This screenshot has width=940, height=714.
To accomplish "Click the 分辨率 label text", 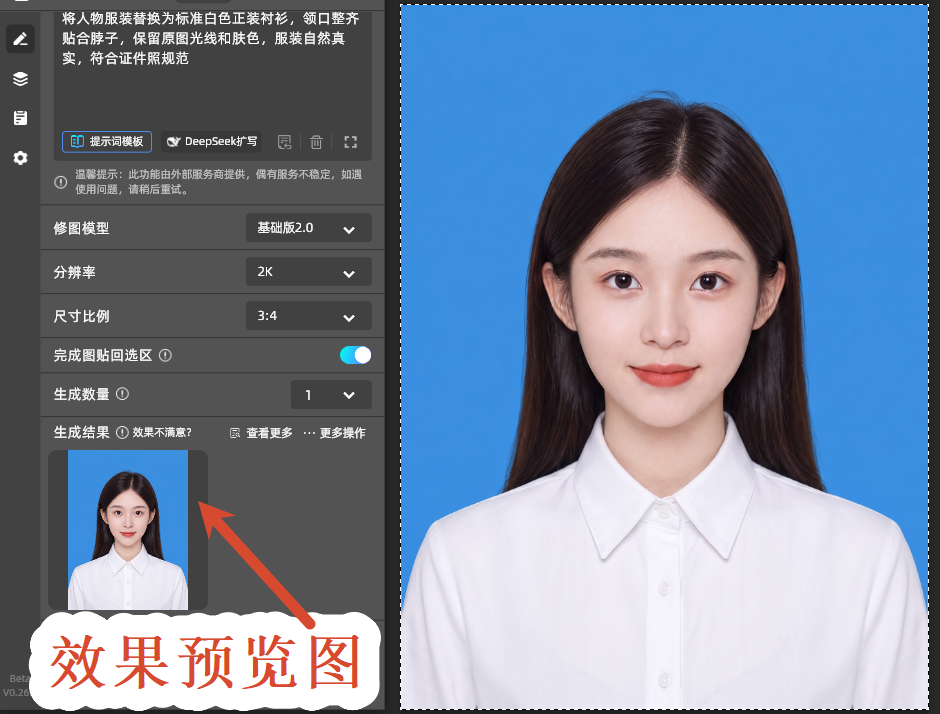I will pos(74,272).
